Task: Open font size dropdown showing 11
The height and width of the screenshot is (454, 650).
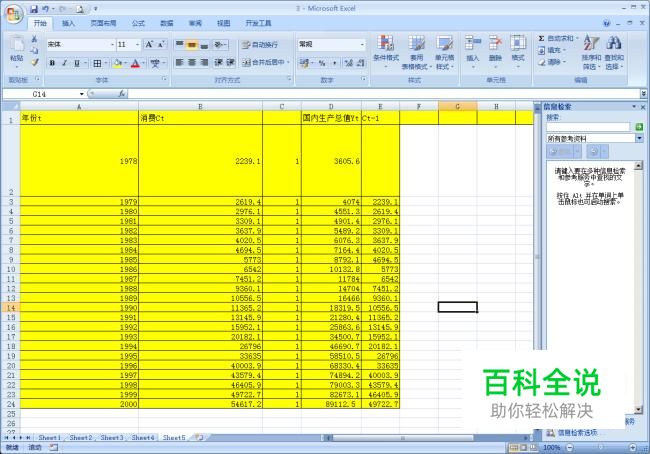Action: tap(137, 44)
